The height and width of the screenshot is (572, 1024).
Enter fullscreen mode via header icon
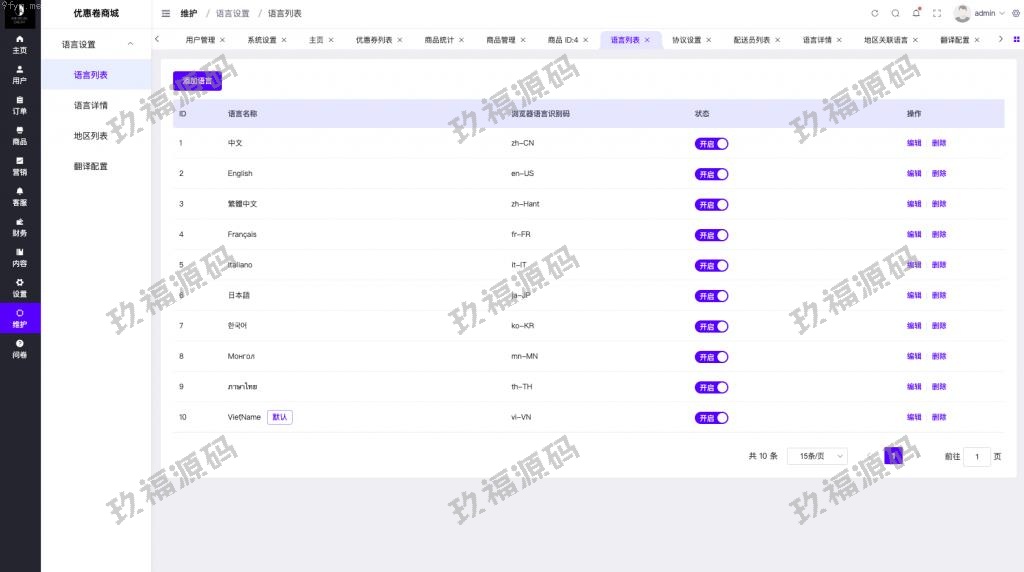[937, 13]
